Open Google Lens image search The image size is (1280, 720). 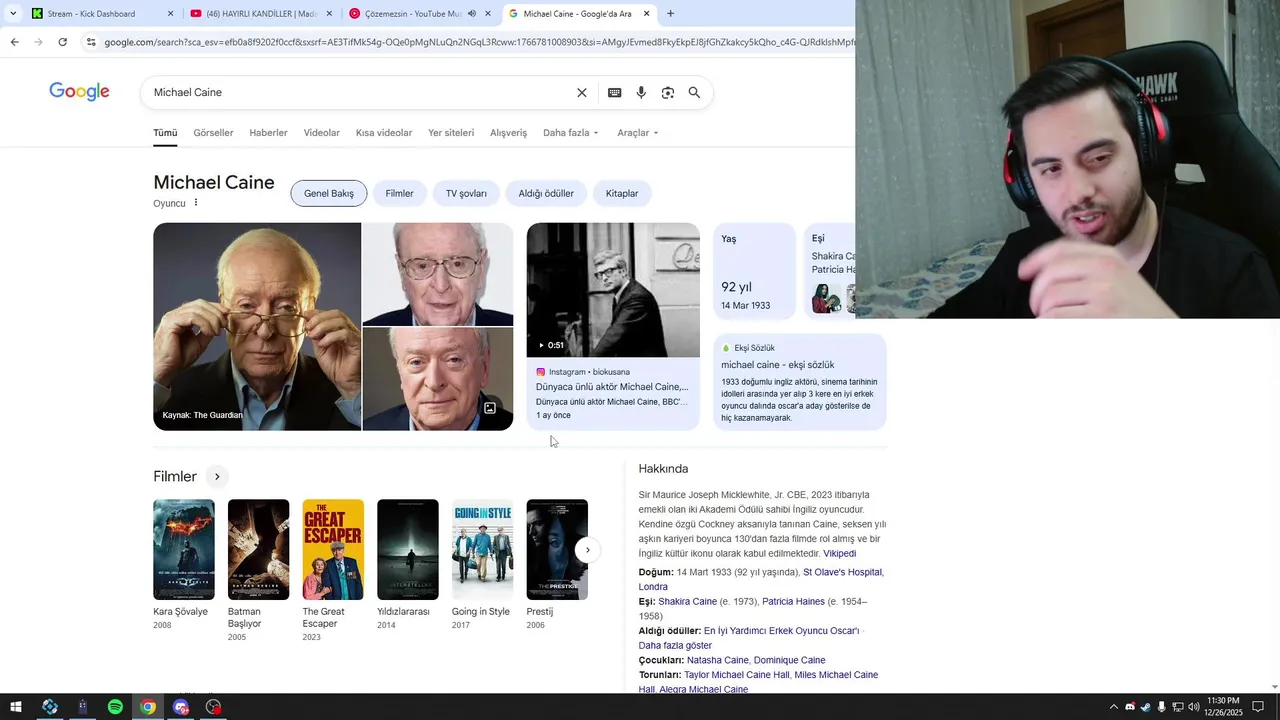pyautogui.click(x=667, y=92)
